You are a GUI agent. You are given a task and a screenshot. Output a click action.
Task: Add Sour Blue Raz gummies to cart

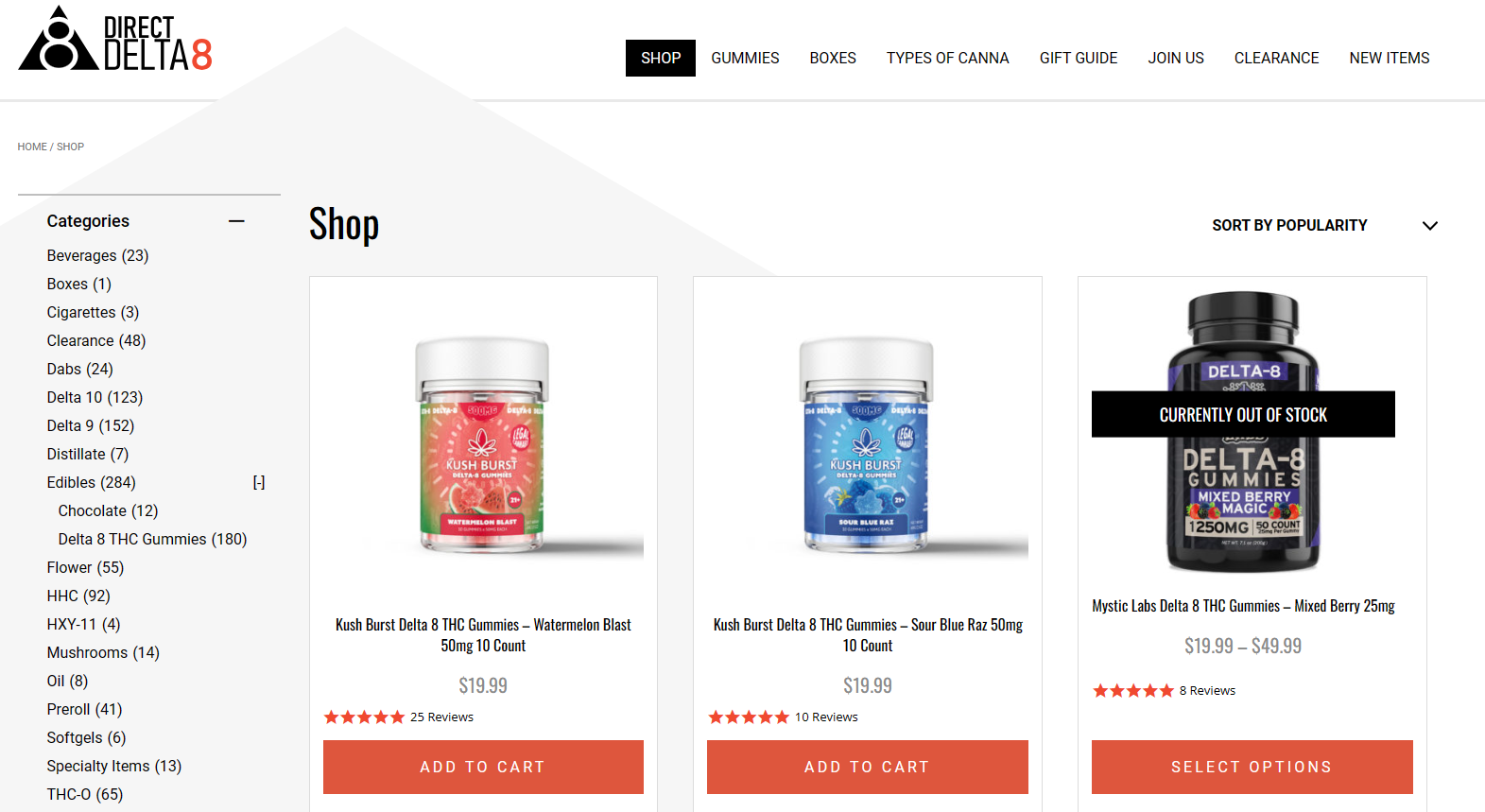pos(867,767)
